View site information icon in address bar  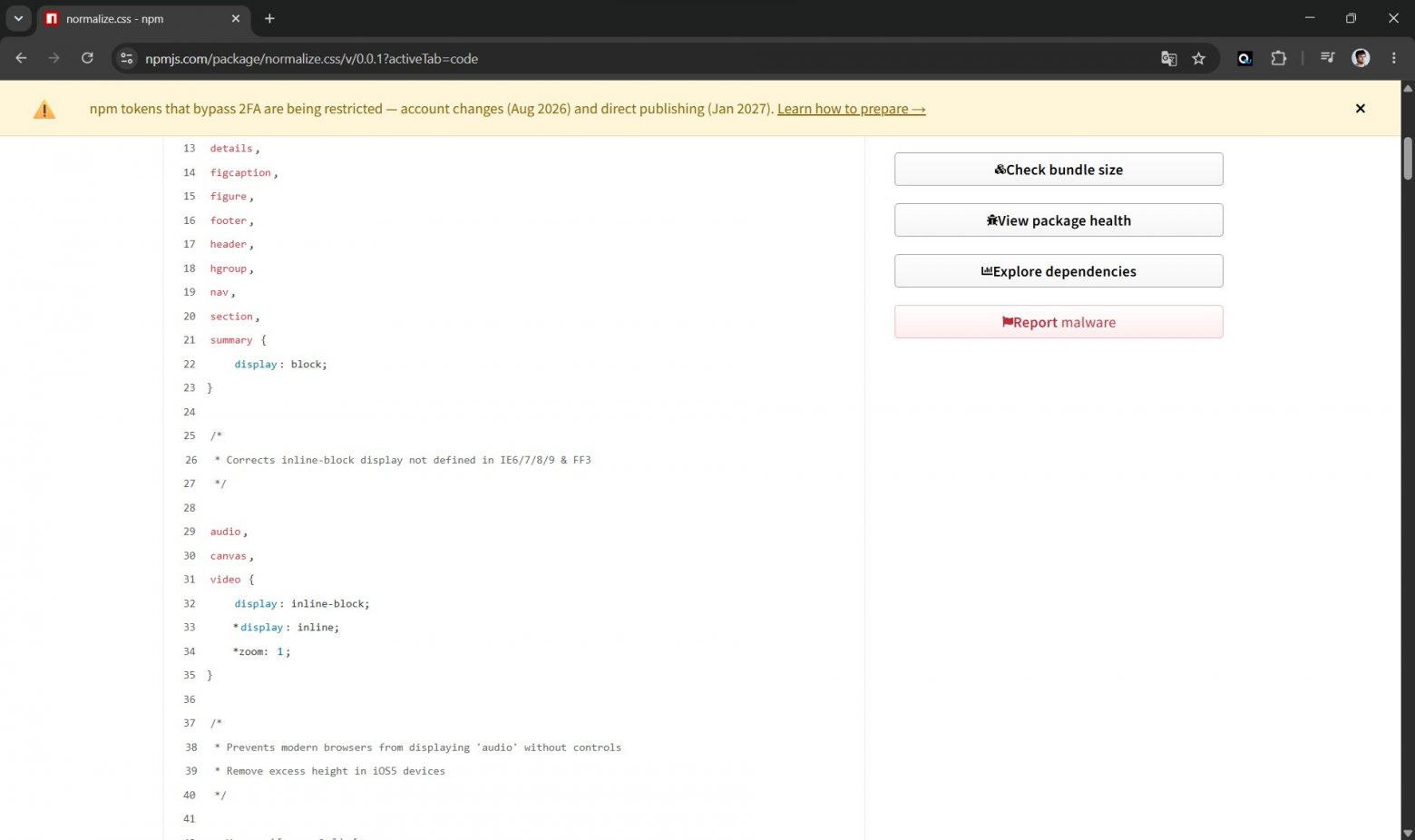point(127,58)
